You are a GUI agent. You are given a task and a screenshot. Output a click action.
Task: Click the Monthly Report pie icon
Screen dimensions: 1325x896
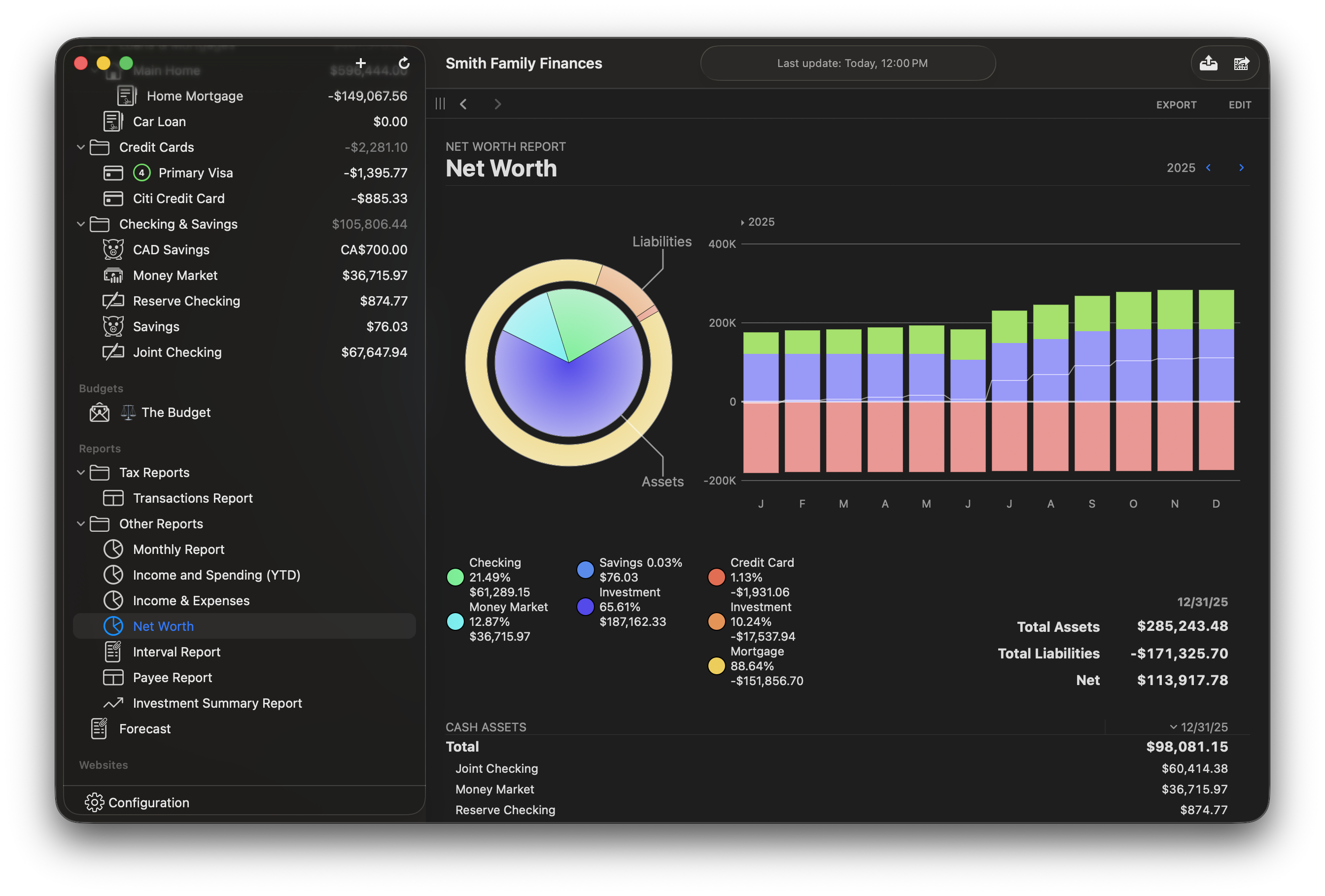point(113,549)
